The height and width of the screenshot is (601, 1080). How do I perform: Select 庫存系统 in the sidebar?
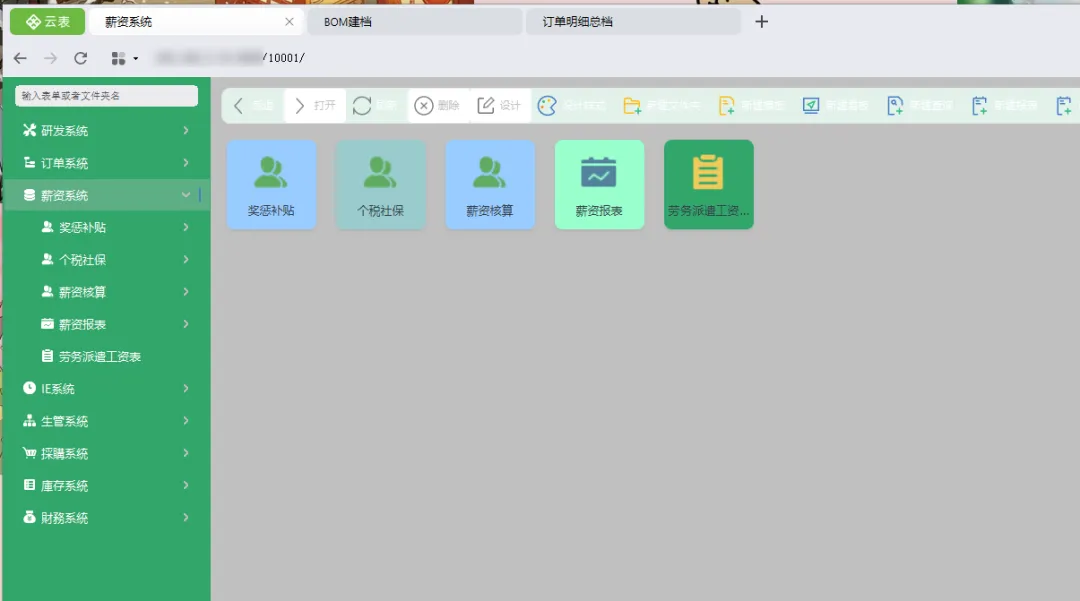[107, 485]
